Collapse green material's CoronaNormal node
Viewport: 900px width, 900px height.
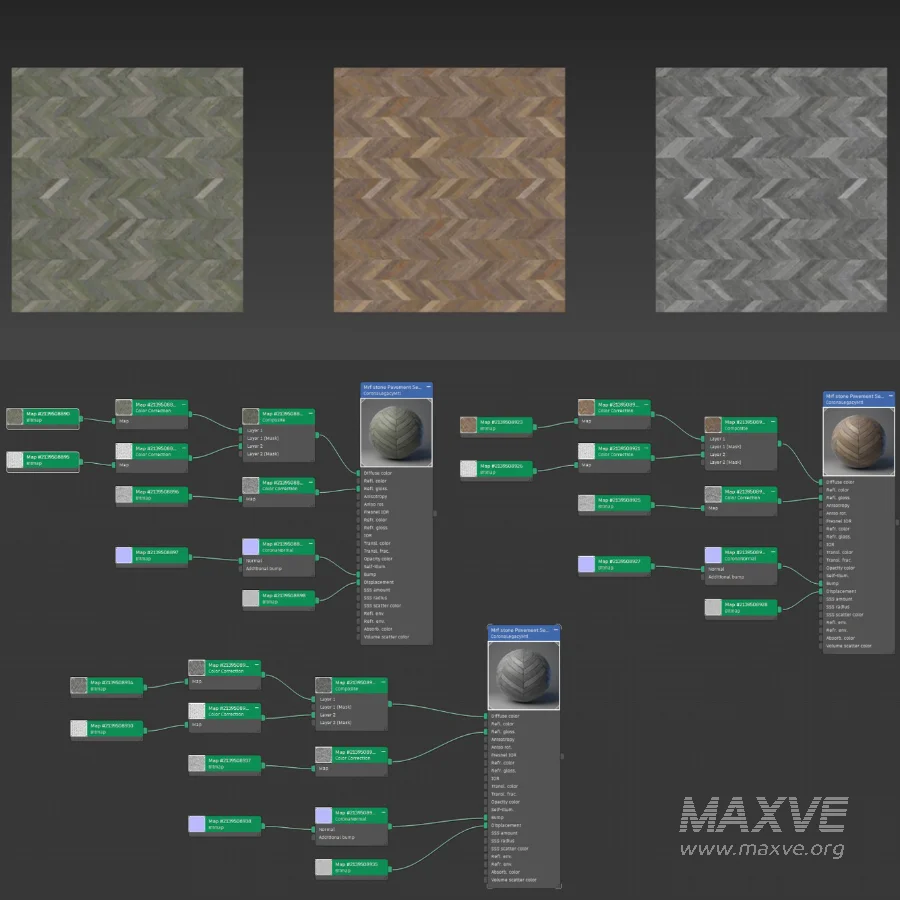tap(311, 542)
